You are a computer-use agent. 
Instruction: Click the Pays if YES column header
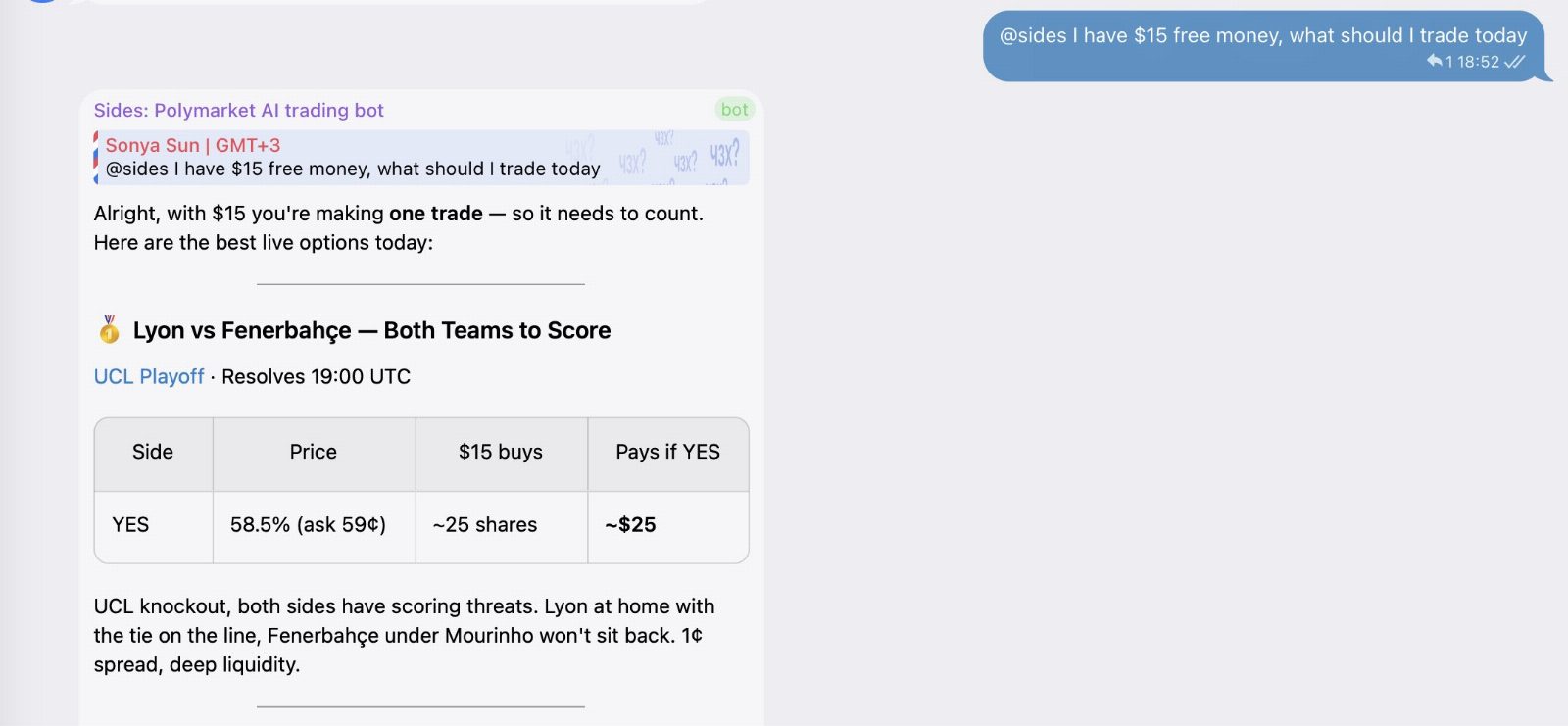668,454
